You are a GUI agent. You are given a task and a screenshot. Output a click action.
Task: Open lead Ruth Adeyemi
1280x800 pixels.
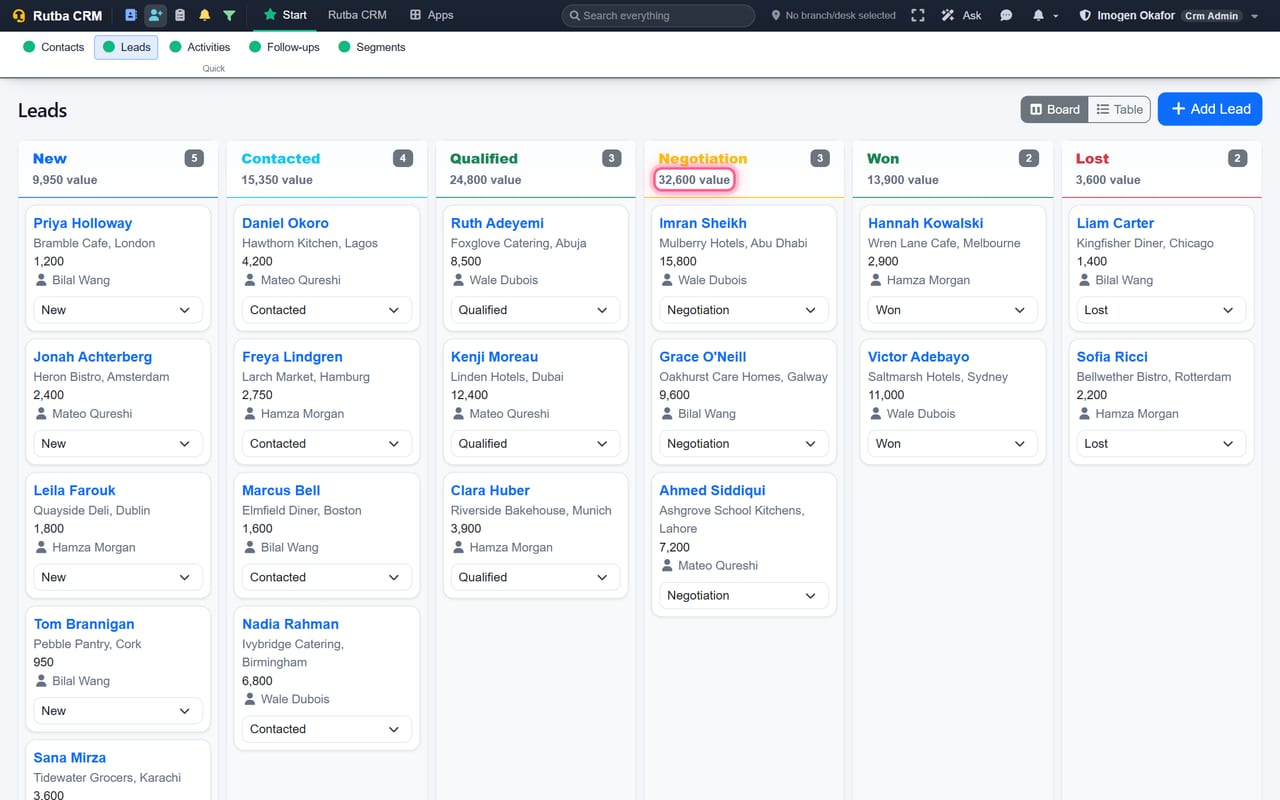click(497, 223)
